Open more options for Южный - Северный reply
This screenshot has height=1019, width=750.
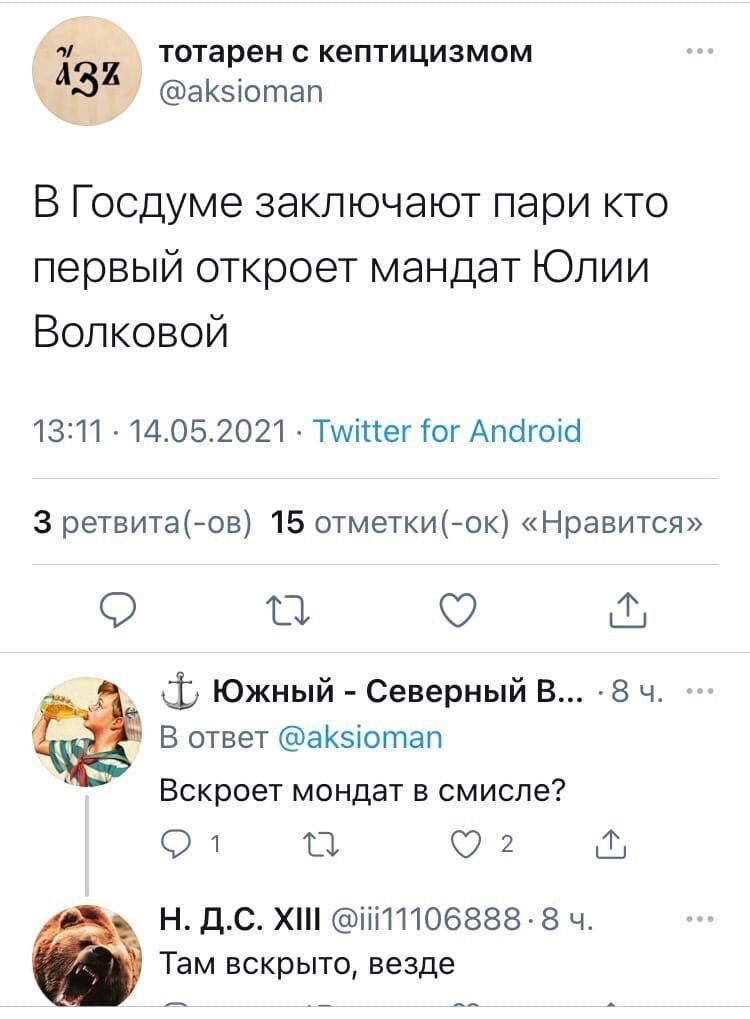pyautogui.click(x=700, y=691)
